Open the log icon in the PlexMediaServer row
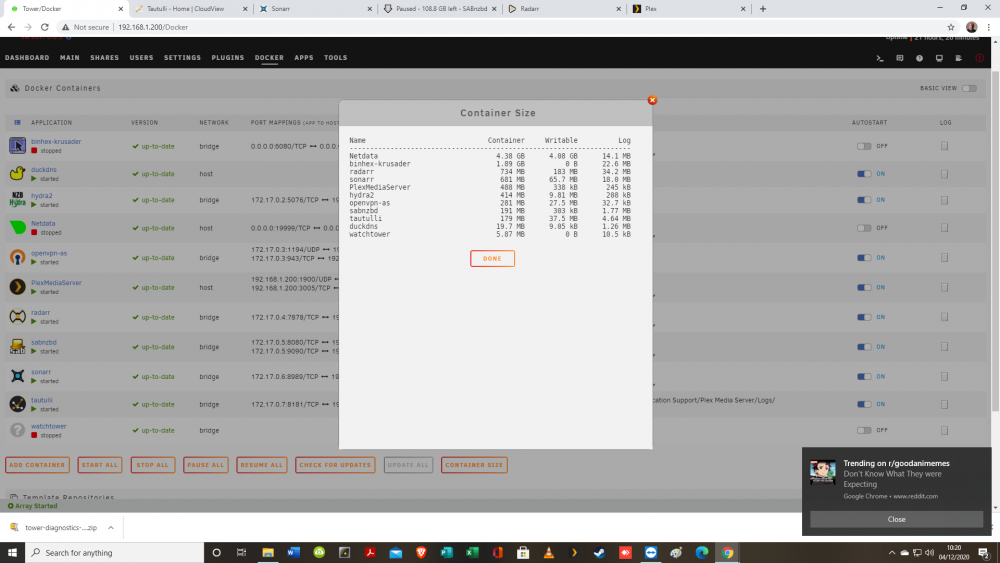This screenshot has height=563, width=1000. (x=945, y=288)
